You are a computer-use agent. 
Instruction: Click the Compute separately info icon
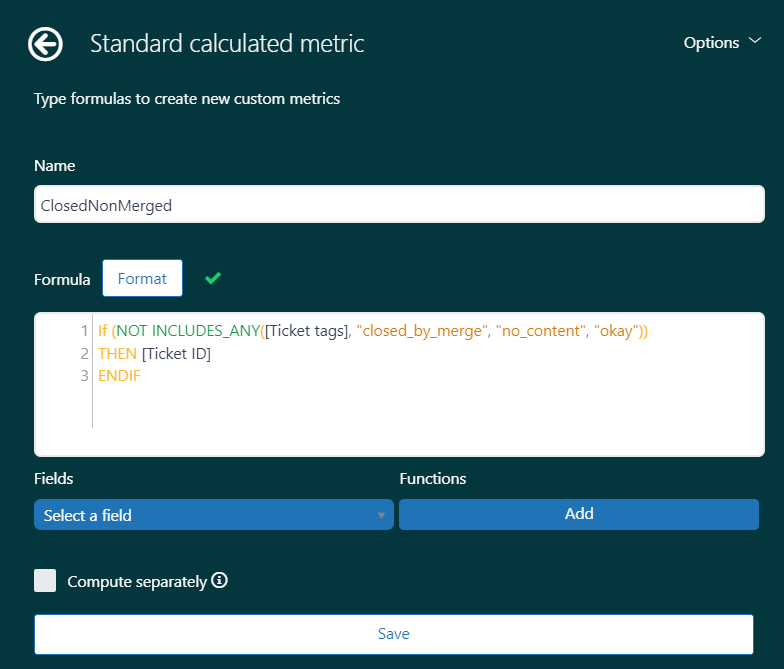coord(220,580)
